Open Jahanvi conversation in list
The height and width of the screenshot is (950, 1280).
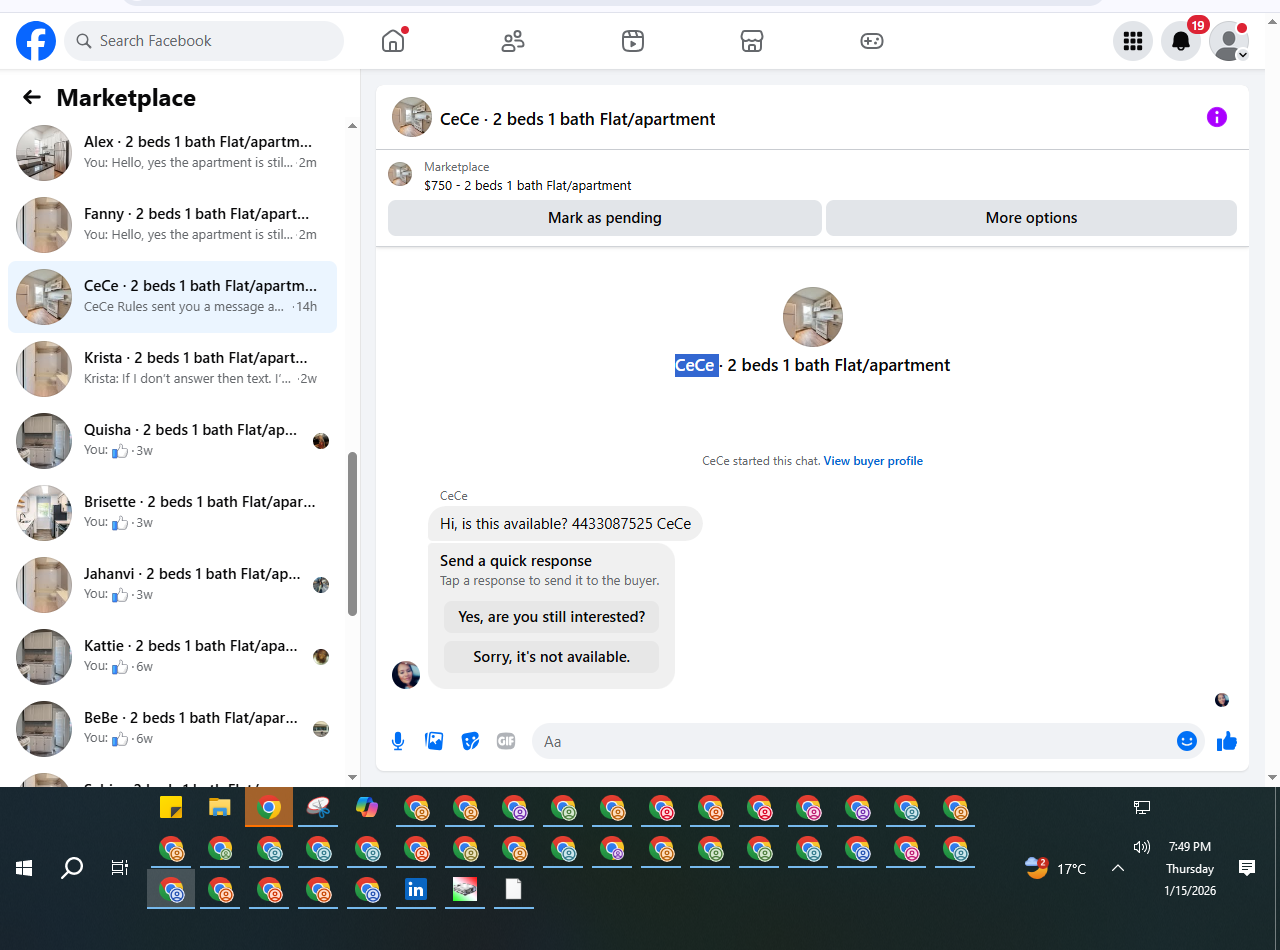[172, 585]
